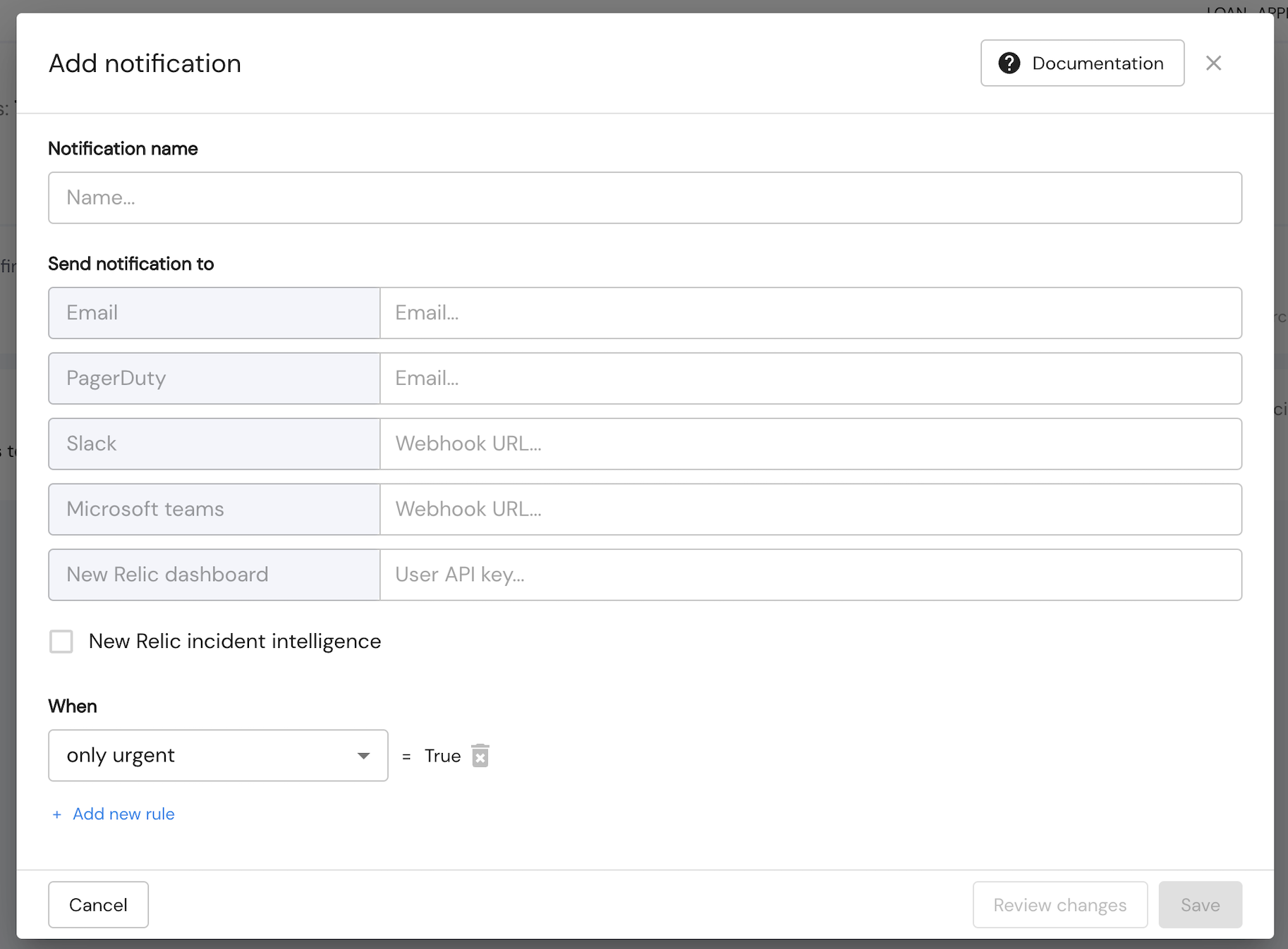
Task: Delete the only urgent rule trash icon
Action: pyautogui.click(x=480, y=756)
